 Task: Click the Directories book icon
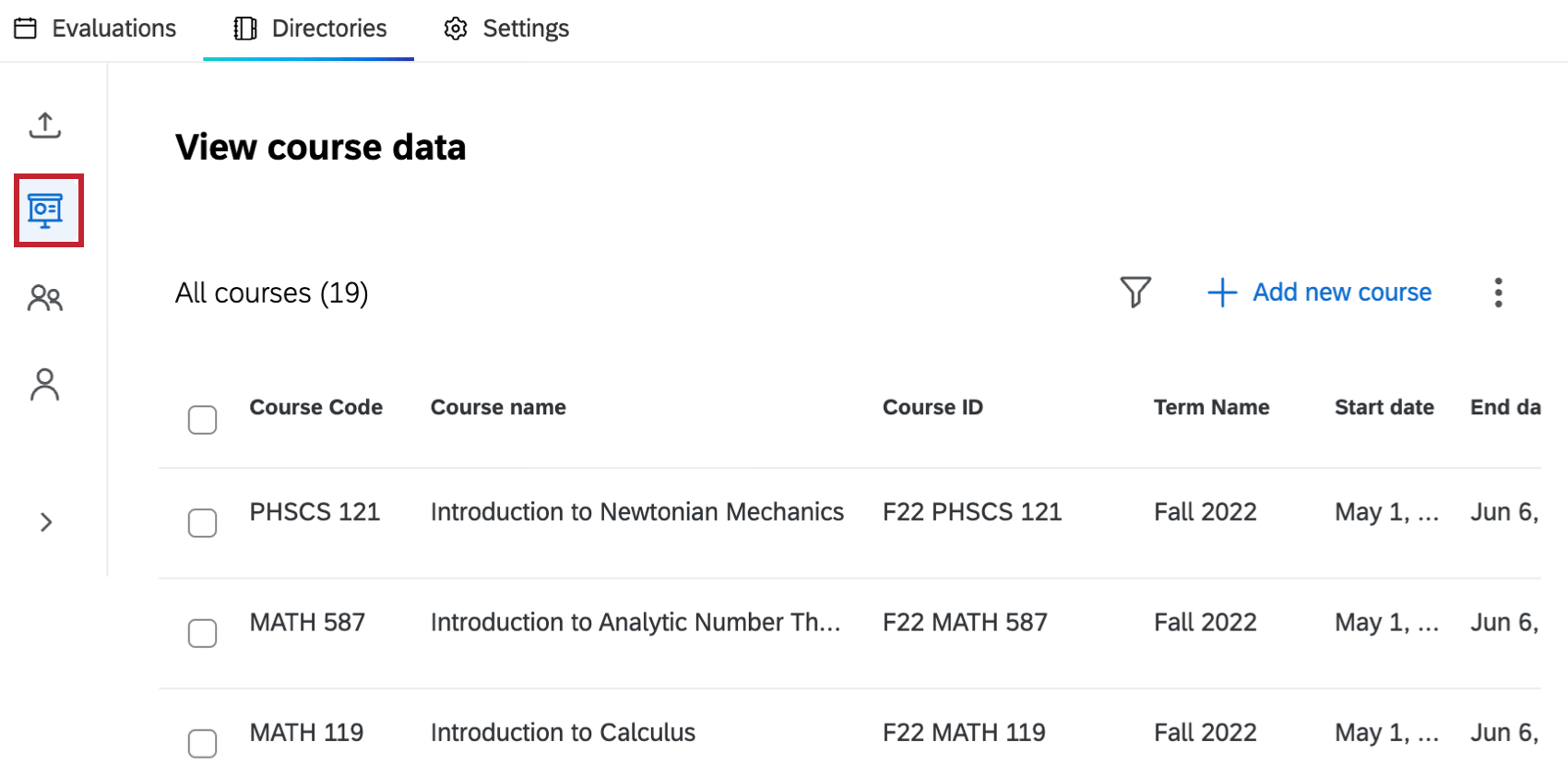244,29
